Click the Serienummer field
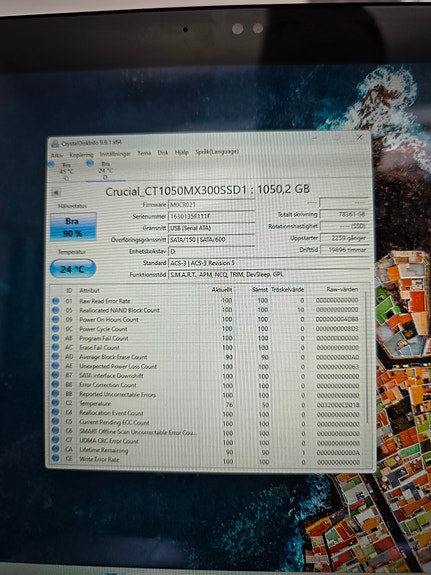This screenshot has width=431, height=575. (x=211, y=216)
